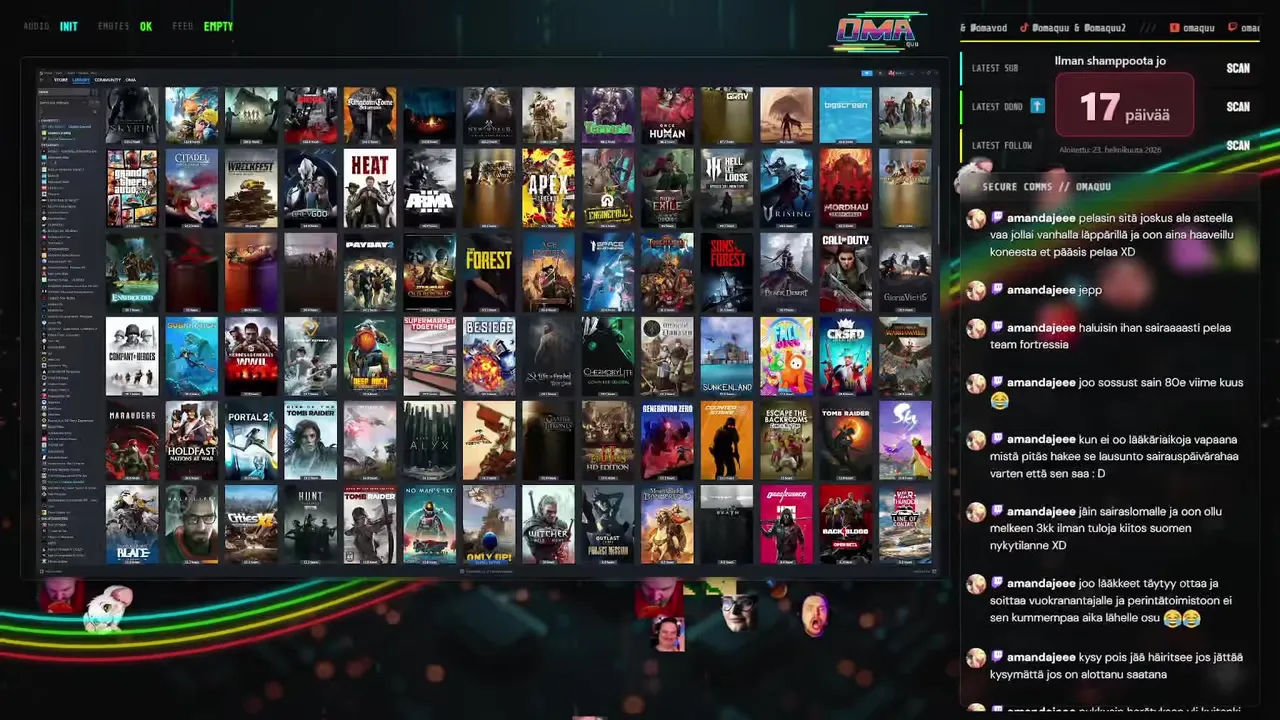This screenshot has height=720, width=1280.
Task: Select the Deep Rock Galactic cover
Action: point(370,356)
